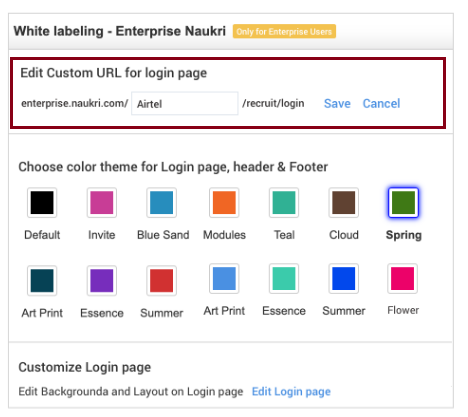The height and width of the screenshot is (417, 468).
Task: Choose the Teal theme swatch
Action: point(284,202)
